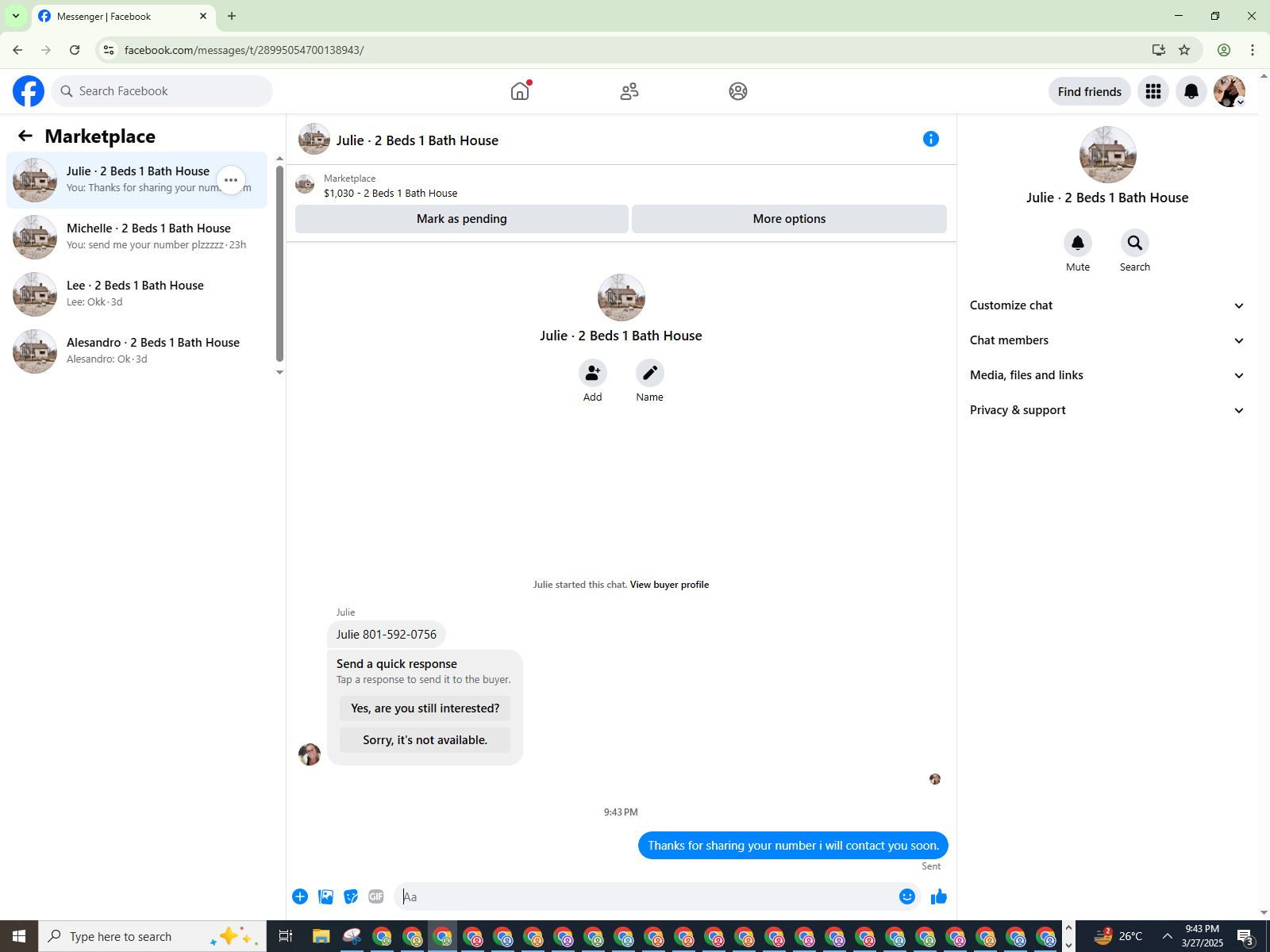This screenshot has height=952, width=1270.
Task: Select the Messenger | Facebook browser tab
Action: (123, 16)
